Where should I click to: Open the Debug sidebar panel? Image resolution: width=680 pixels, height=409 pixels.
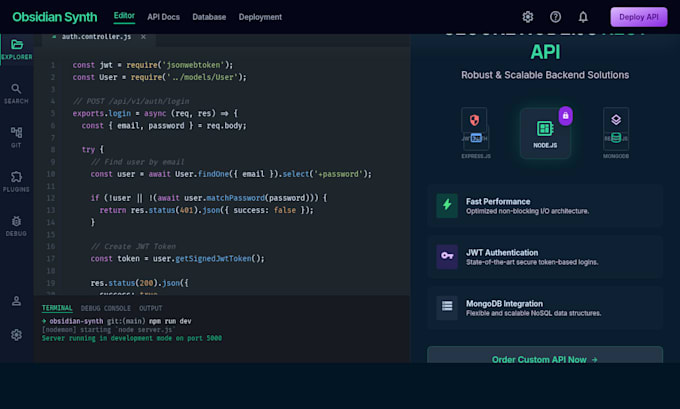click(16, 226)
